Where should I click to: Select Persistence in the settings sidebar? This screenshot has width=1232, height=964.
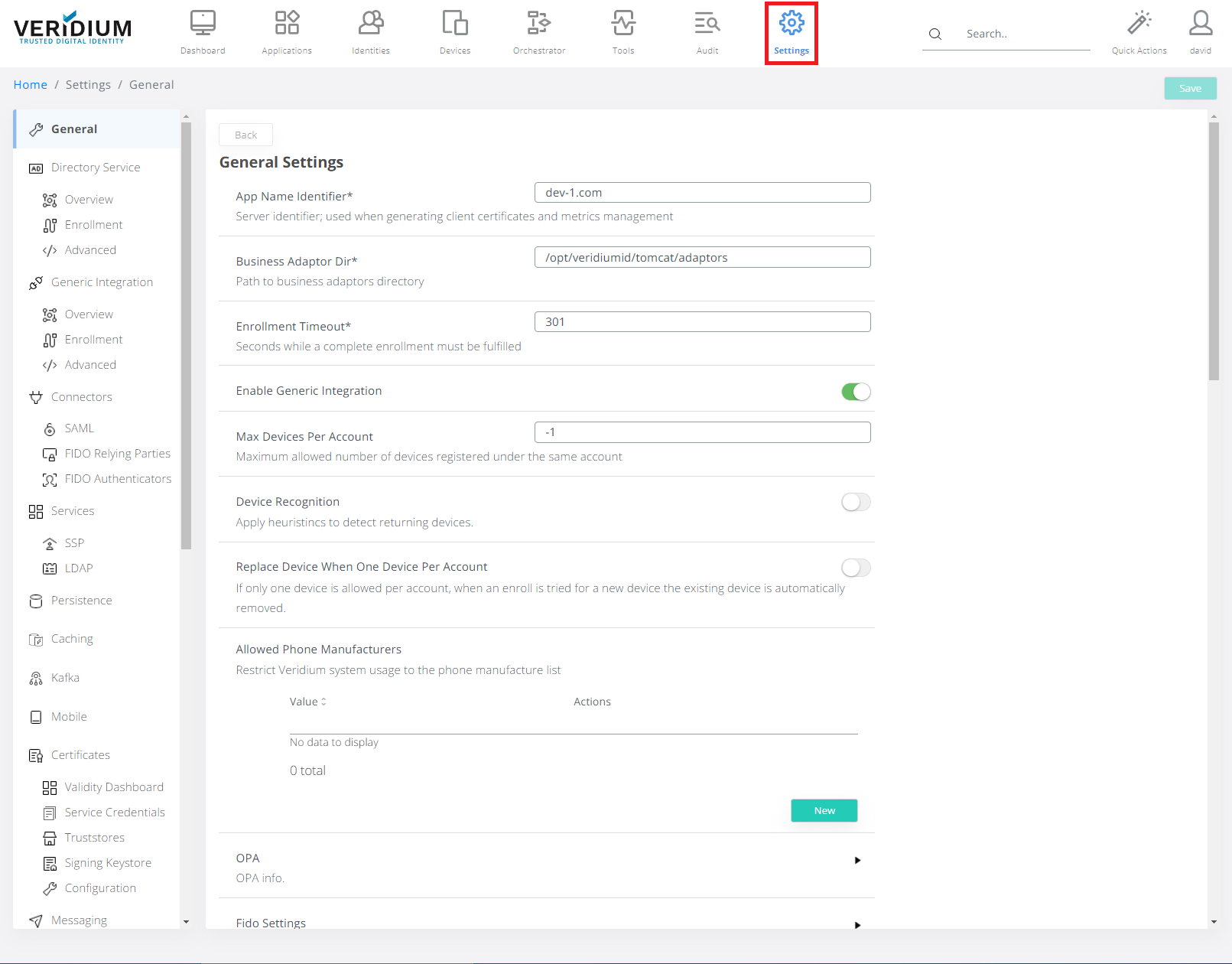81,601
